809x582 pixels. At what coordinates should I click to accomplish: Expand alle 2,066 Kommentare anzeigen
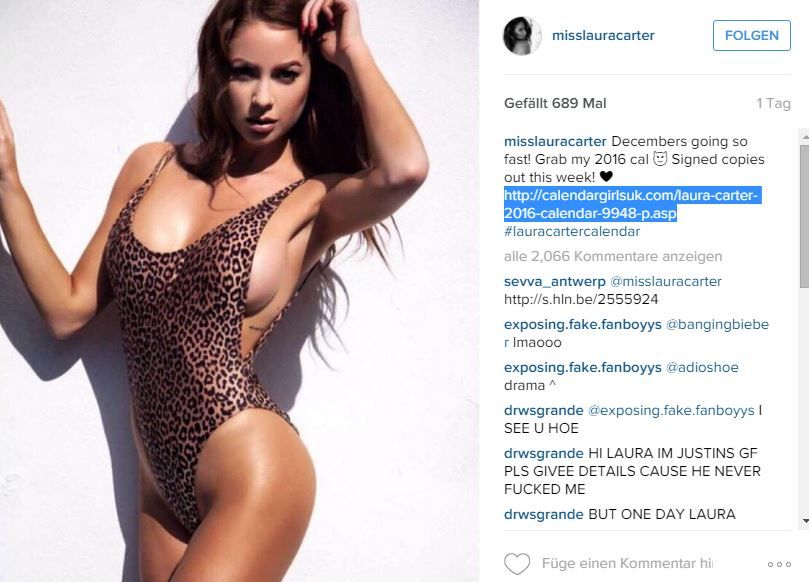[613, 256]
